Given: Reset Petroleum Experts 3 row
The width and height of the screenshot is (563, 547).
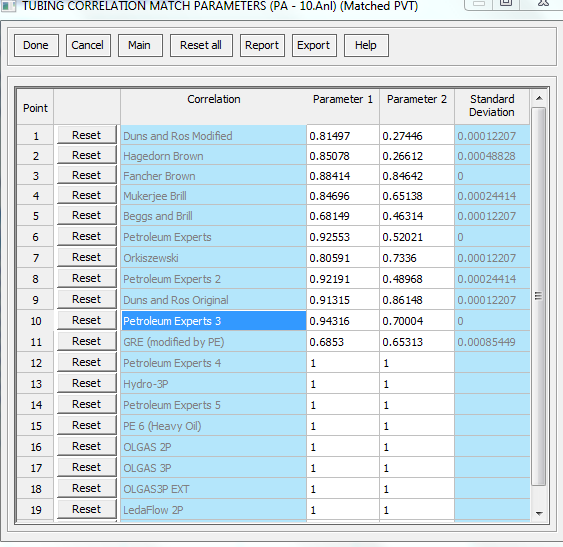Looking at the screenshot, I should coord(87,320).
